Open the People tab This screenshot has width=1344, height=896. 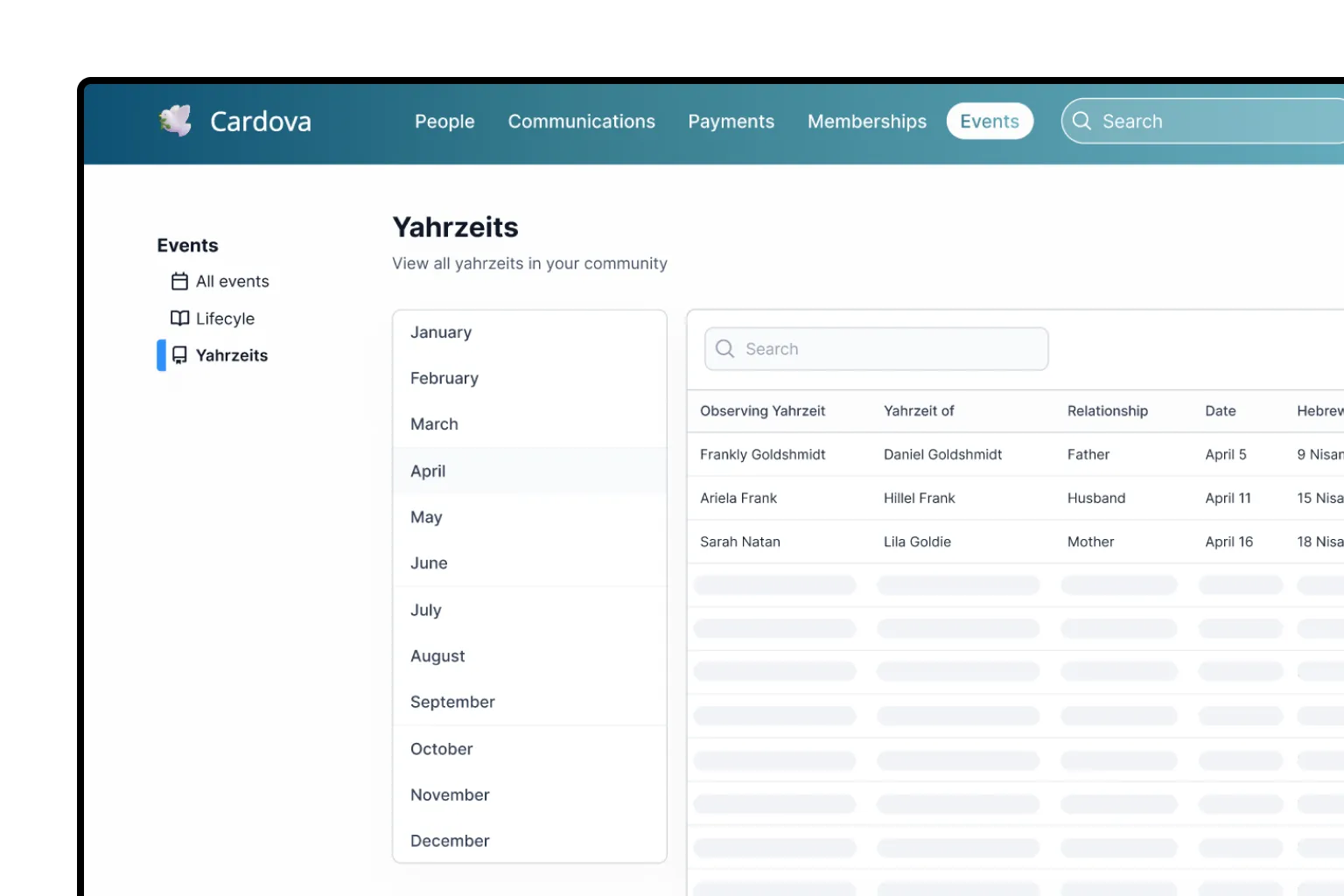point(444,121)
